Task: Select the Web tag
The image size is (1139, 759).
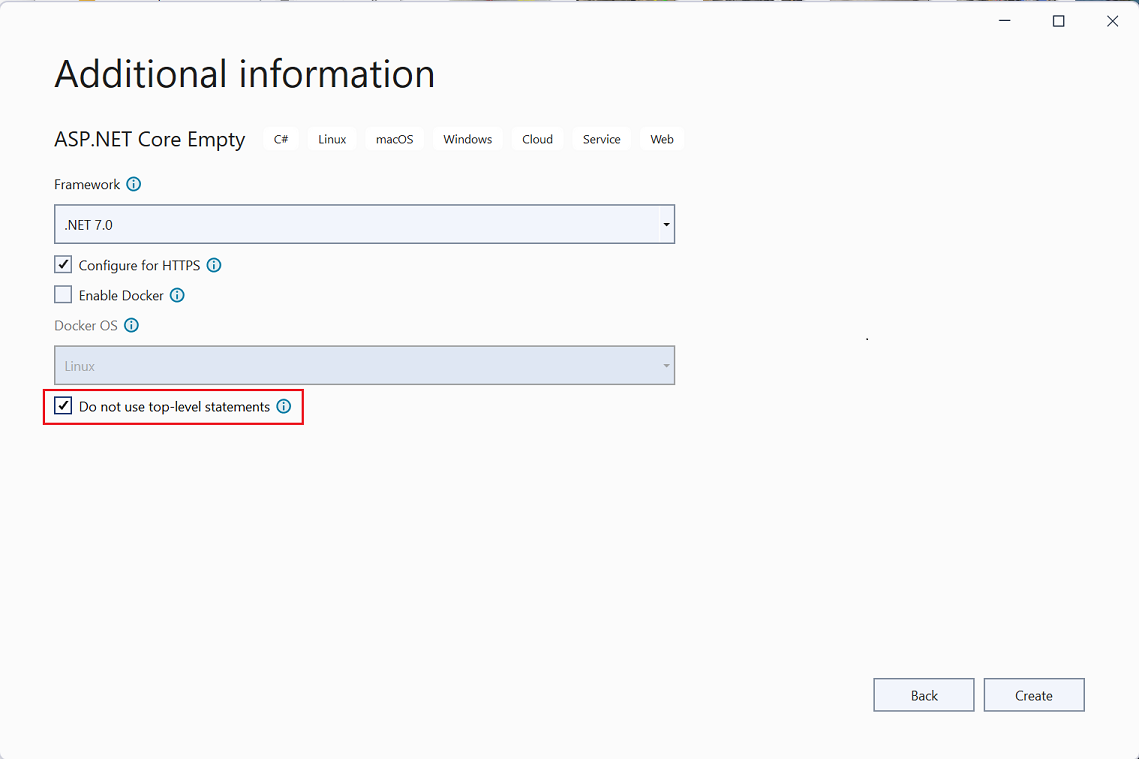Action: pos(662,139)
